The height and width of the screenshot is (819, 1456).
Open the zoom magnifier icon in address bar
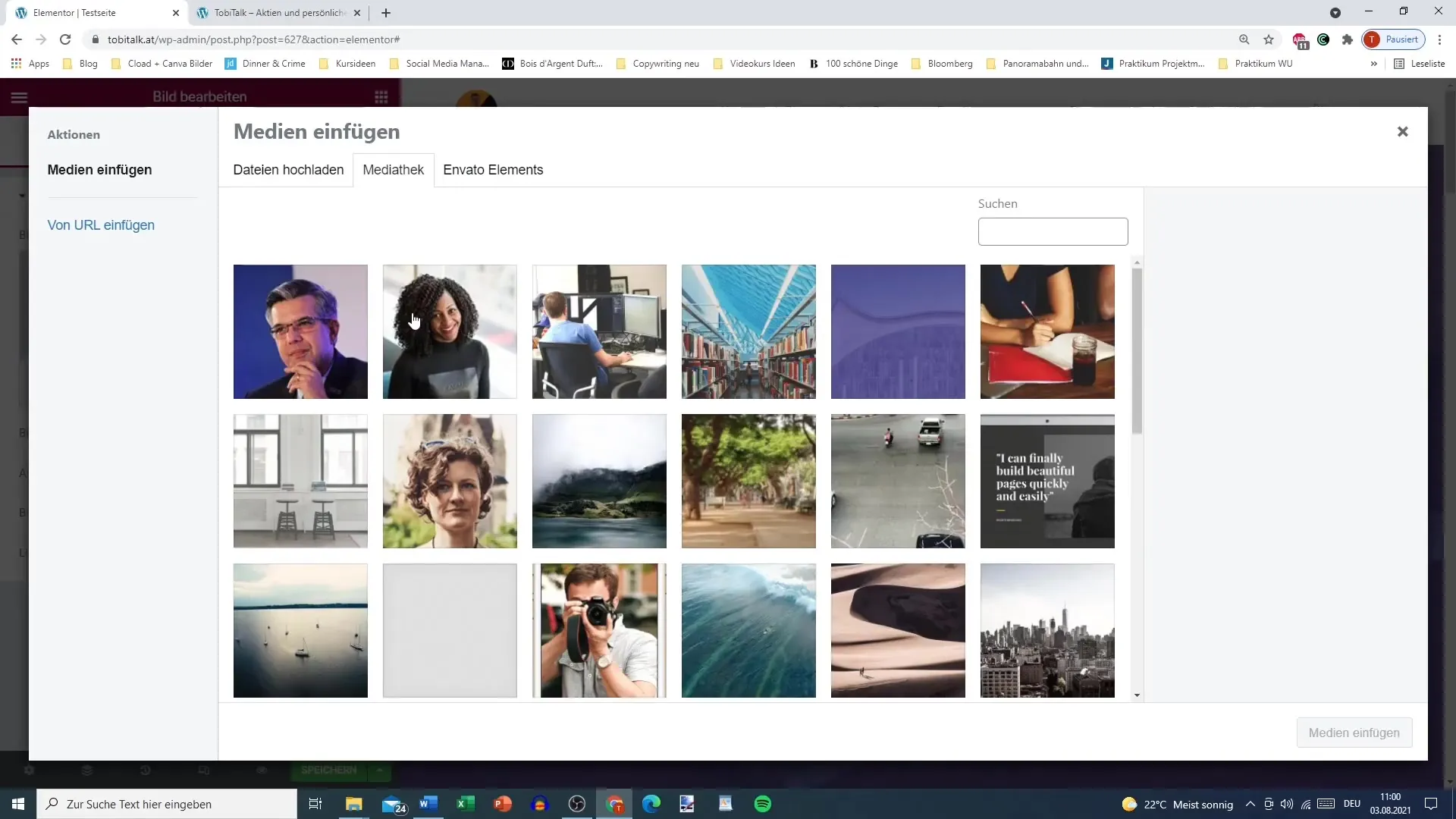(x=1244, y=39)
